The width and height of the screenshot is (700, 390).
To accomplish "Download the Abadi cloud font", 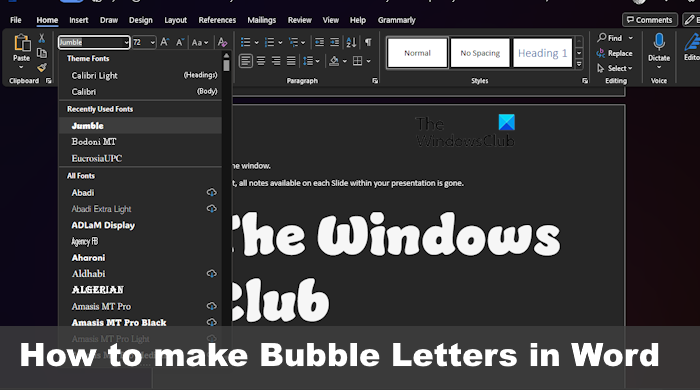I will pyautogui.click(x=212, y=192).
